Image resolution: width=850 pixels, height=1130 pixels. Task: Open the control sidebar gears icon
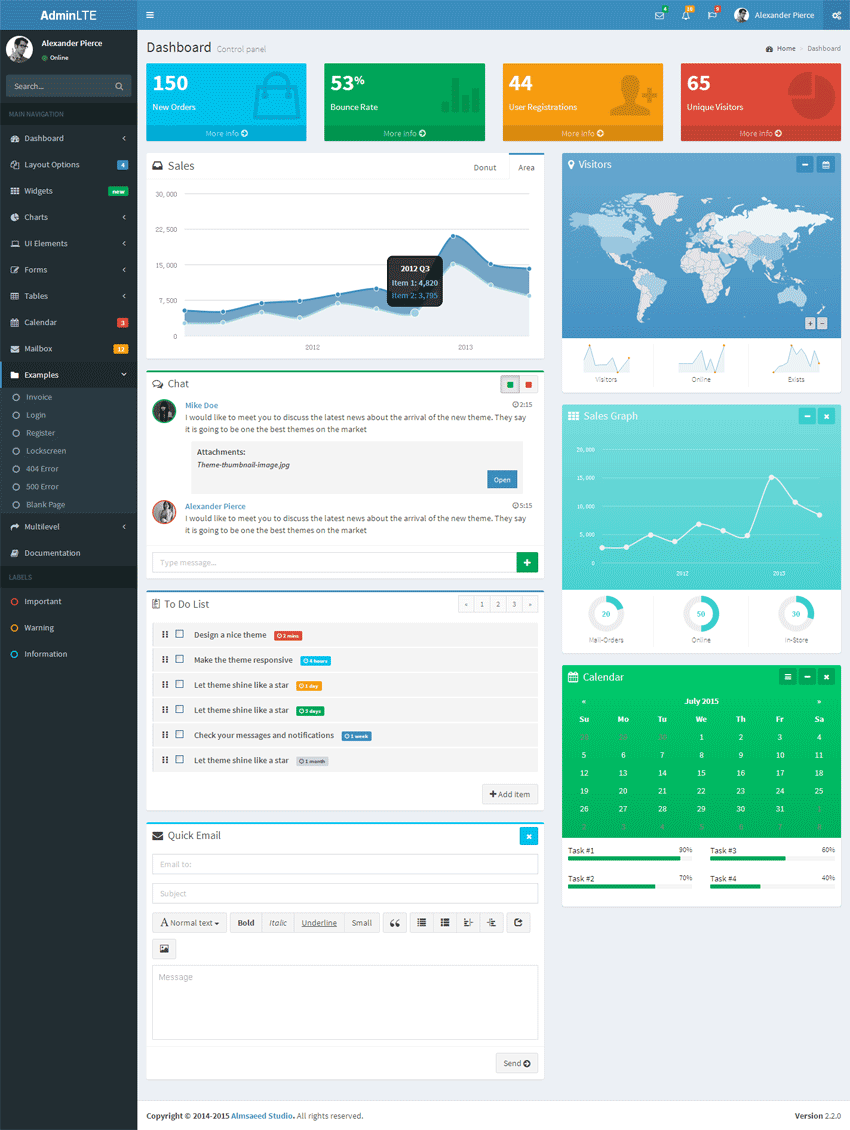pyautogui.click(x=836, y=15)
